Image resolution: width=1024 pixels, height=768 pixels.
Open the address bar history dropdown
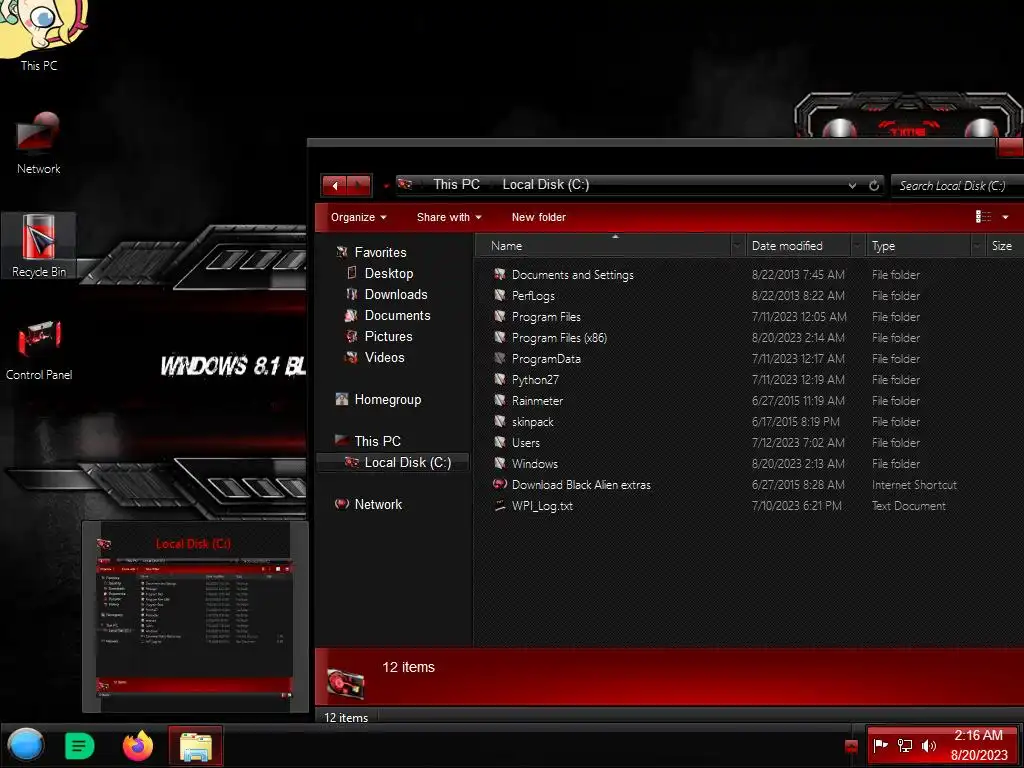point(852,185)
